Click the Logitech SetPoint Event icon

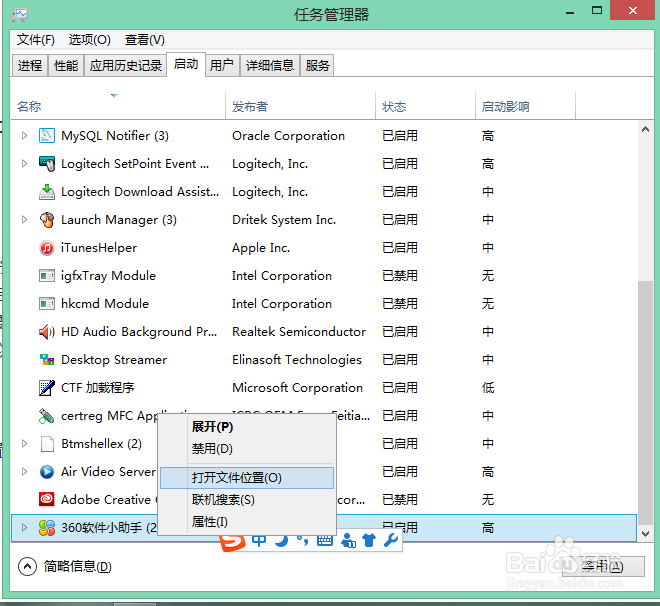click(47, 164)
